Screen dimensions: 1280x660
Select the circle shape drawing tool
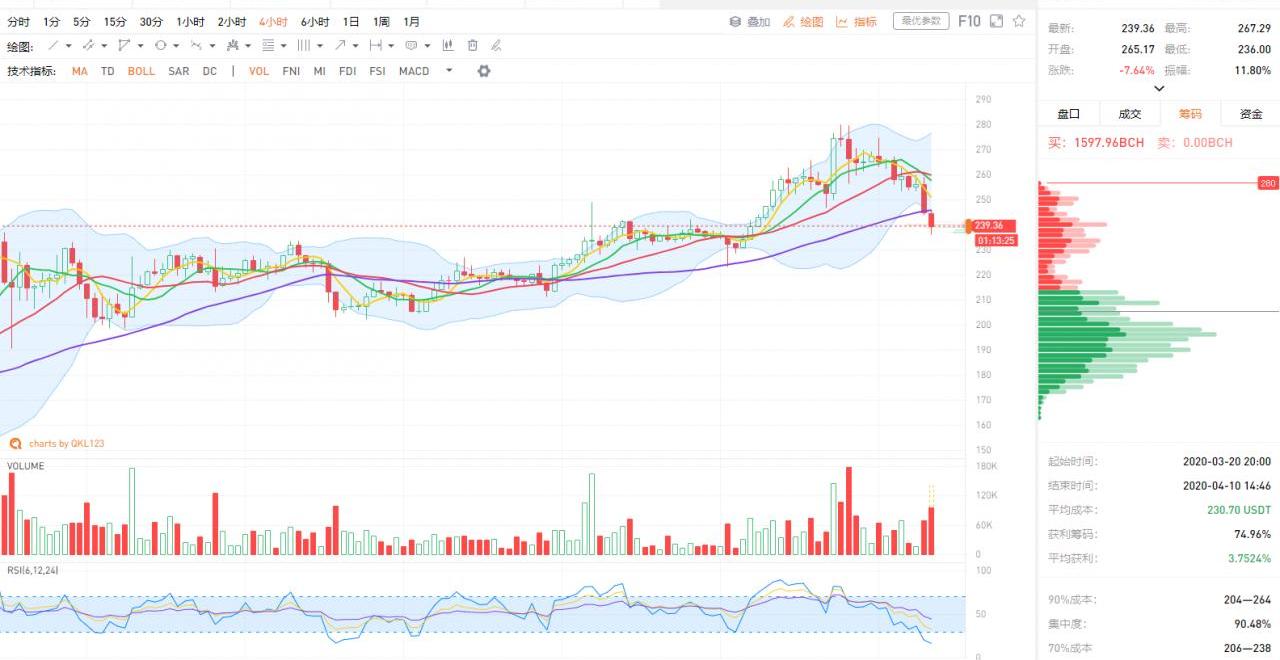tap(161, 46)
